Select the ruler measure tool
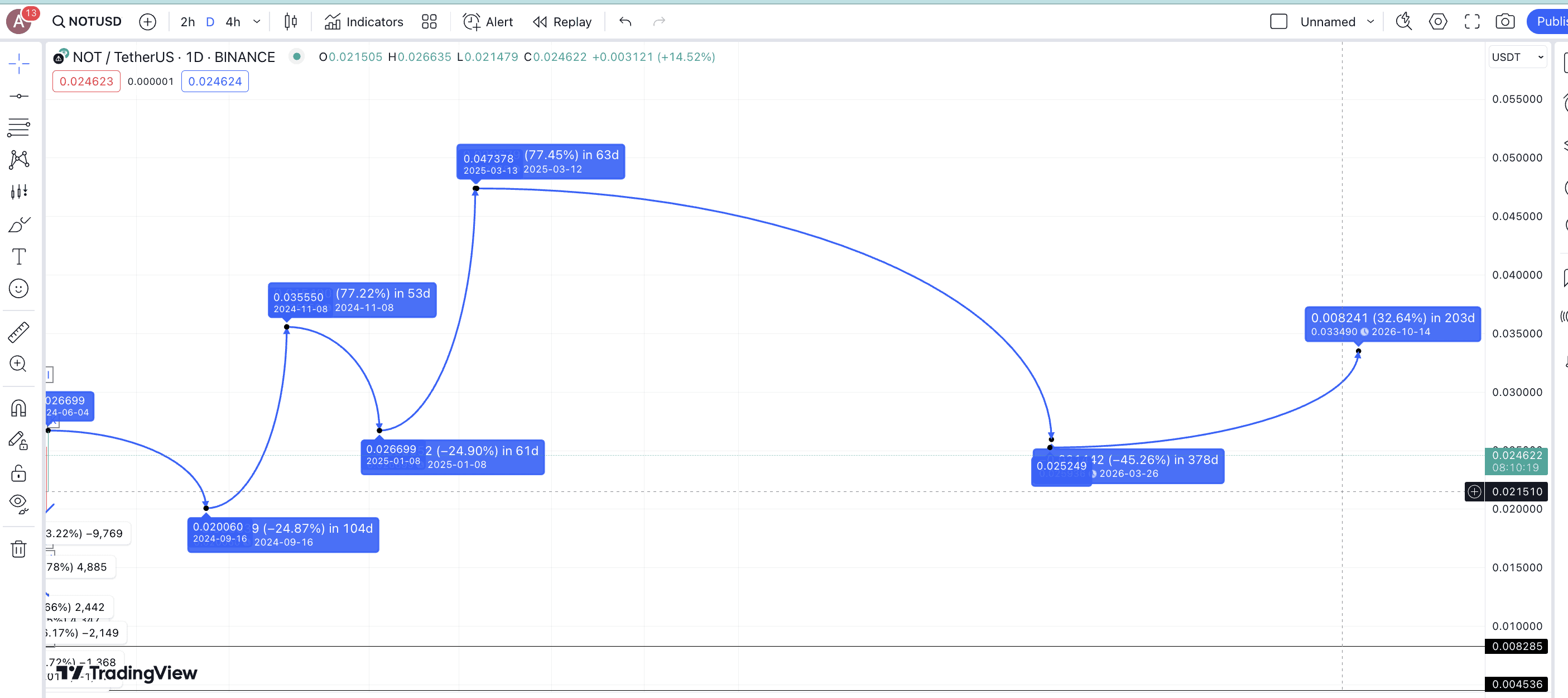 tap(19, 332)
